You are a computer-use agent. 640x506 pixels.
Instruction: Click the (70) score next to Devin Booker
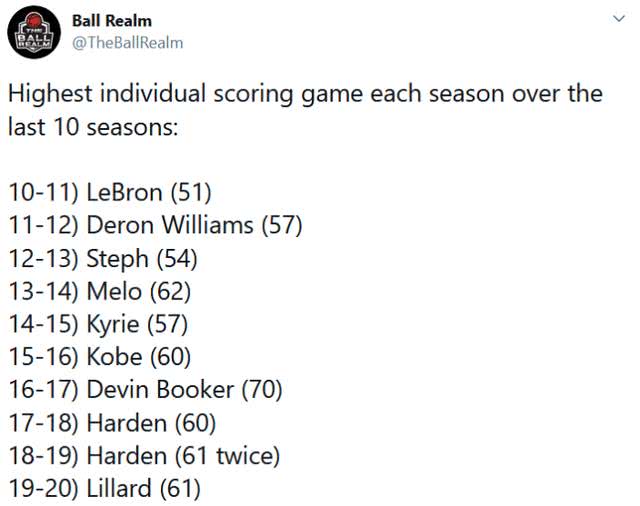pyautogui.click(x=262, y=389)
